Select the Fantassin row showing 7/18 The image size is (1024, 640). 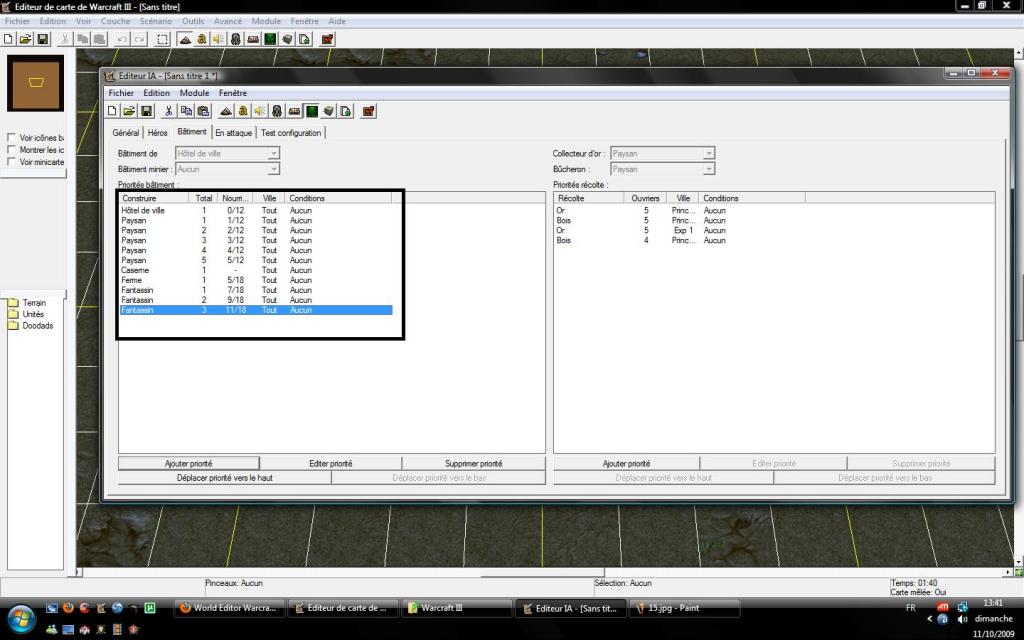coord(256,290)
